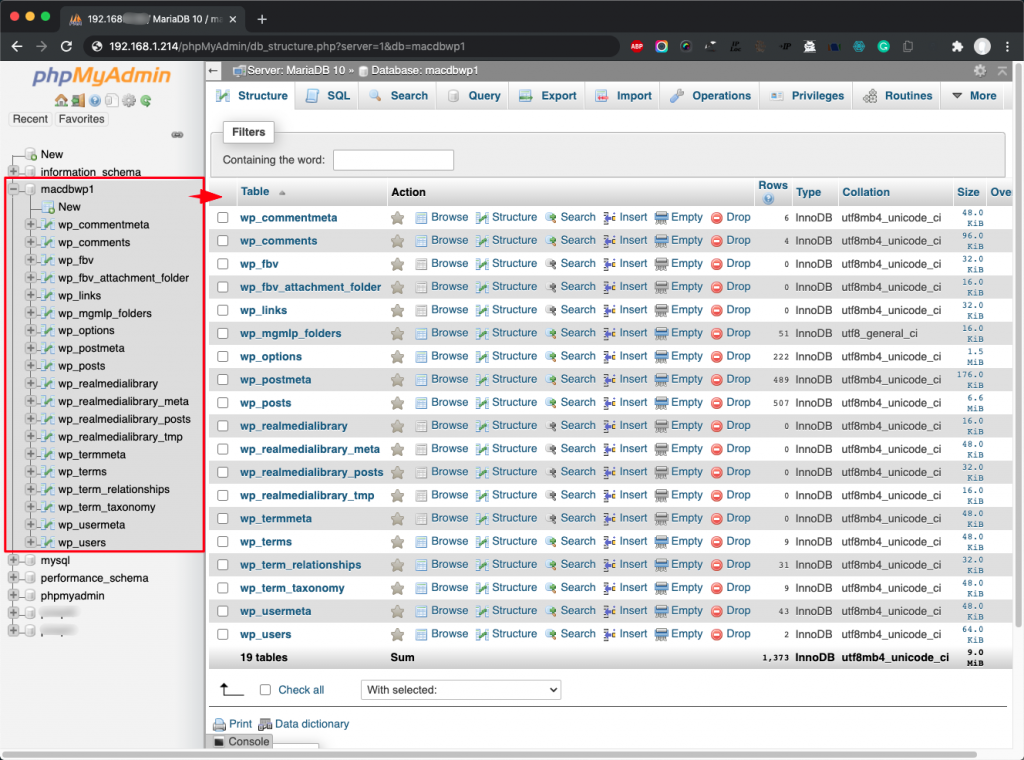Sort by the Table column header
1024x760 pixels.
point(255,191)
